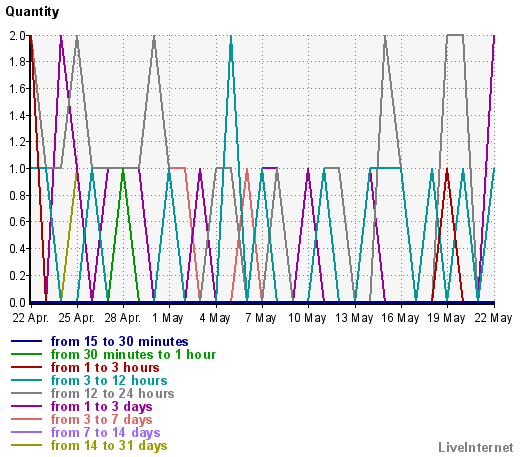Image resolution: width=520 pixels, height=457 pixels.
Task: Click the 'from 12 to 24 hours' legend label
Action: point(112,393)
